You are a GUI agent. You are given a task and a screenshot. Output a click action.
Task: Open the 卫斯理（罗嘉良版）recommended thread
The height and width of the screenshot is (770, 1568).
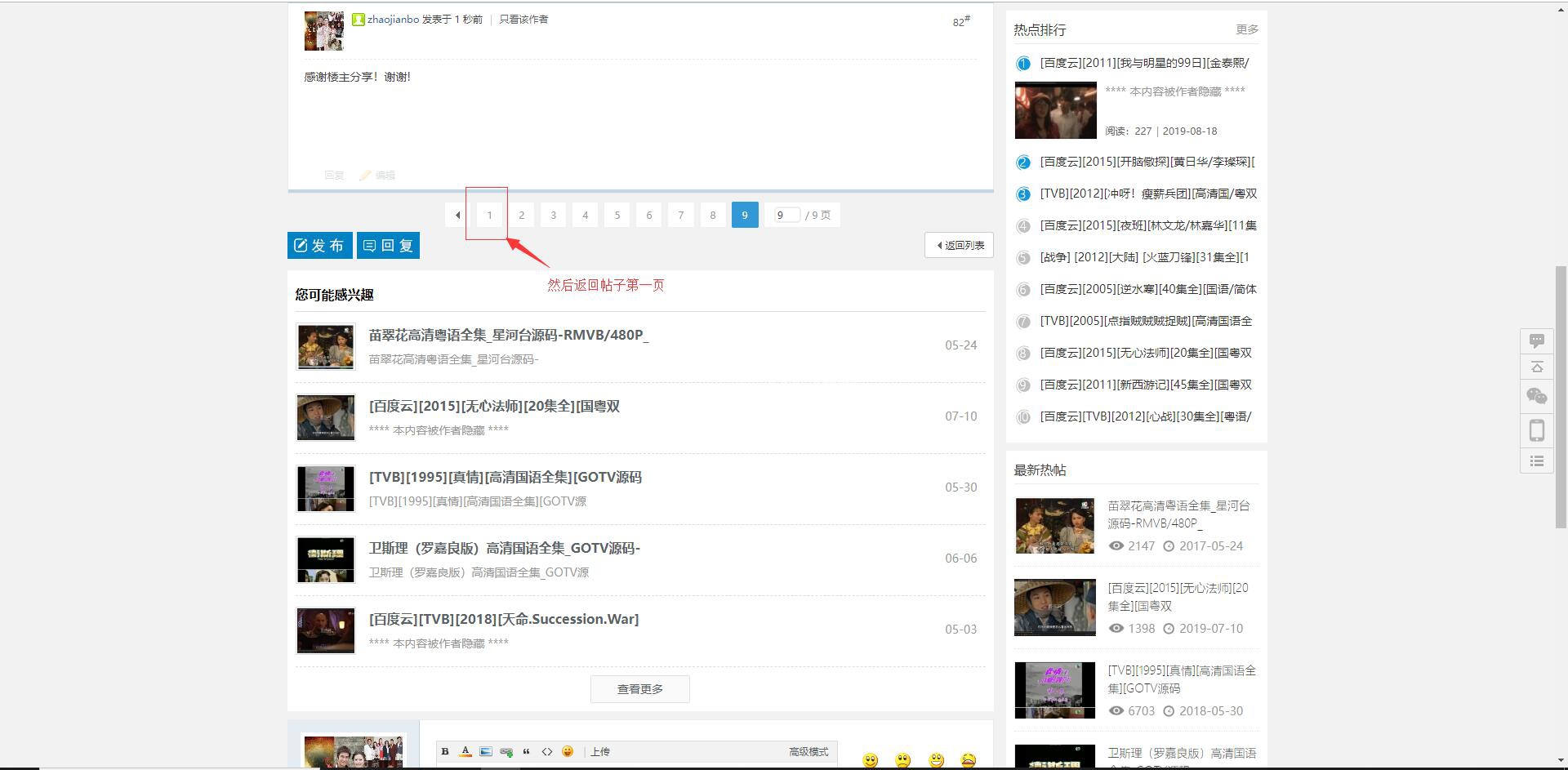point(505,548)
